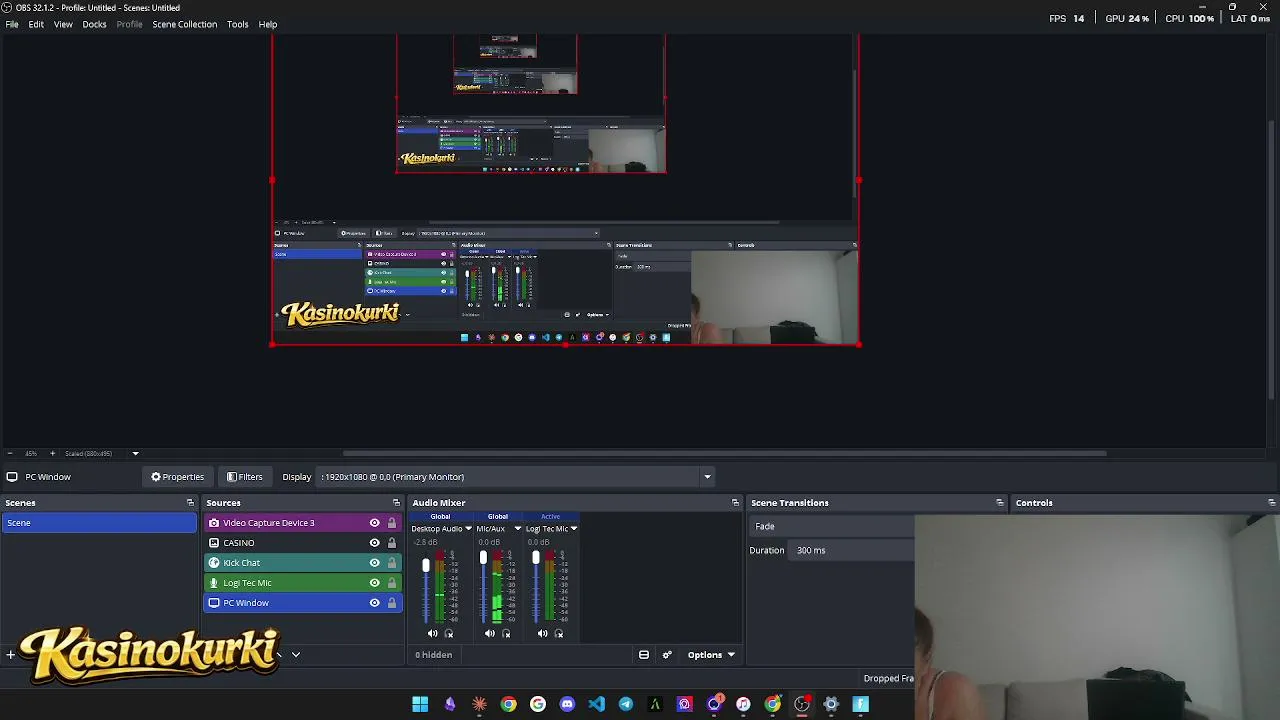The height and width of the screenshot is (720, 1280).
Task: Toggle the lock on the CASINO source
Action: tap(392, 543)
